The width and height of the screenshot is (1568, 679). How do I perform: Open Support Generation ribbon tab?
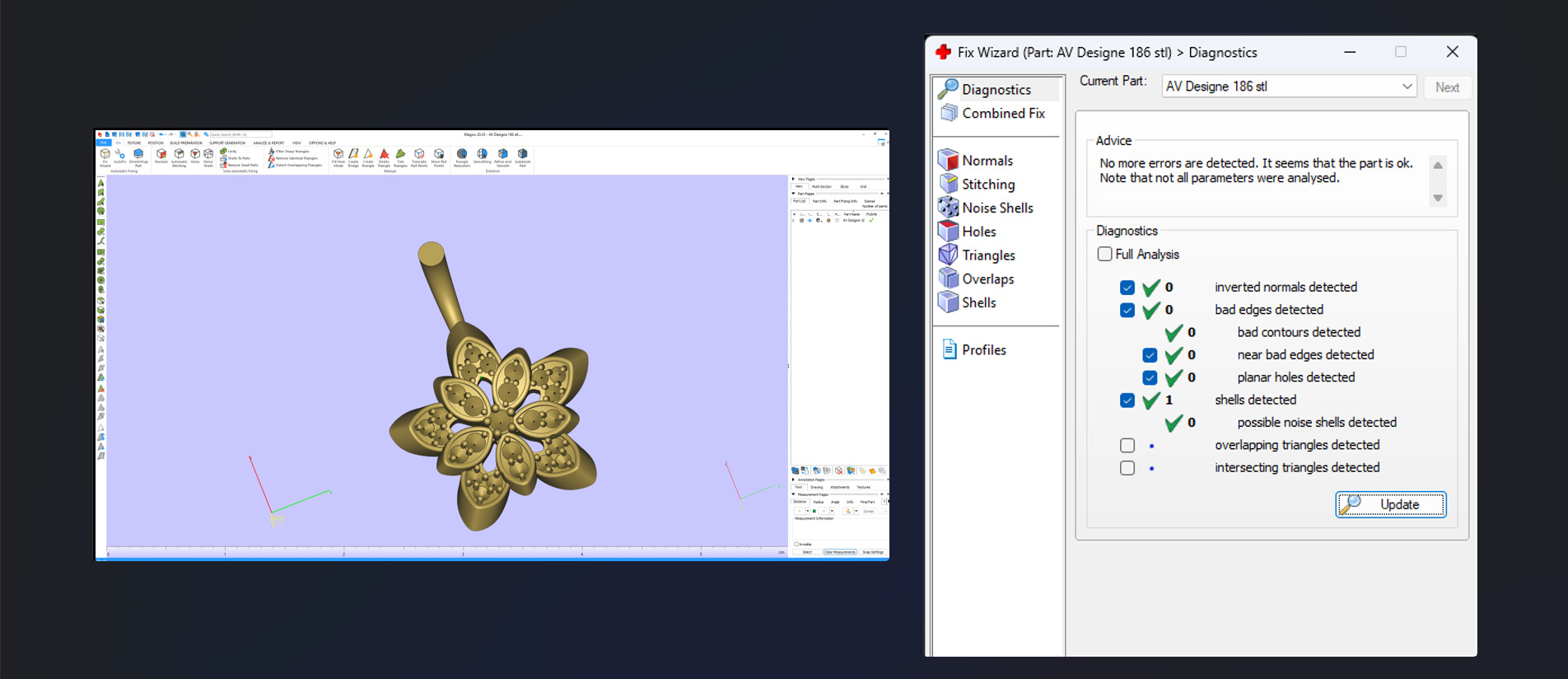tap(227, 143)
